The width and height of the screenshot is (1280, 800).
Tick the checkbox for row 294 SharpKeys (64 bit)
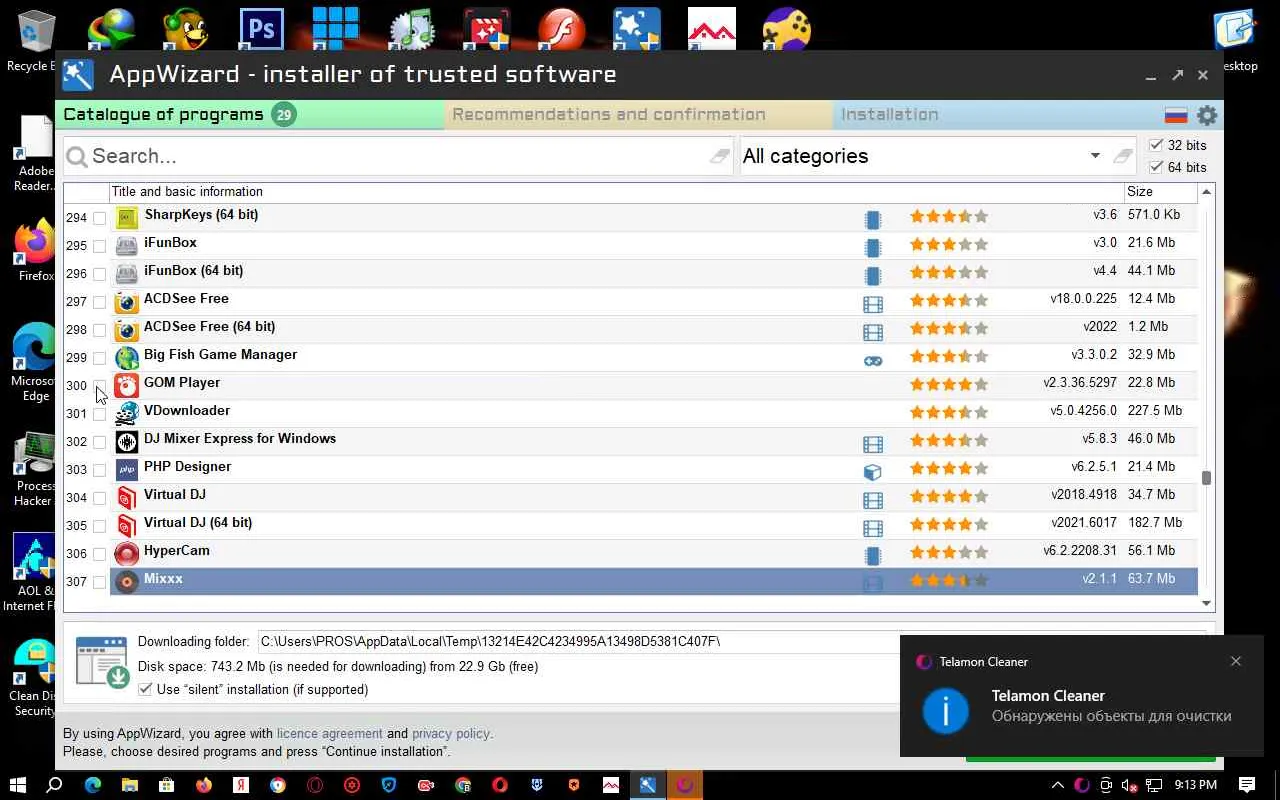[x=99, y=218]
